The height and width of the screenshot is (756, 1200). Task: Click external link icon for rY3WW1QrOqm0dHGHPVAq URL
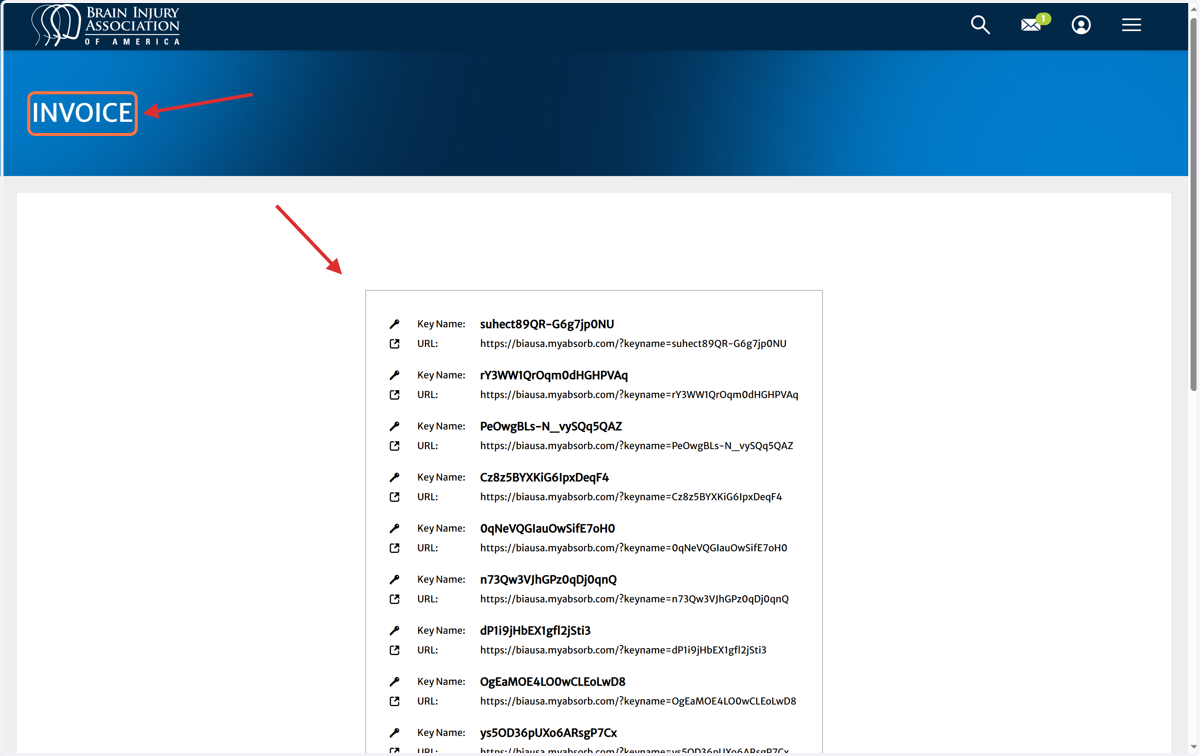pos(394,394)
